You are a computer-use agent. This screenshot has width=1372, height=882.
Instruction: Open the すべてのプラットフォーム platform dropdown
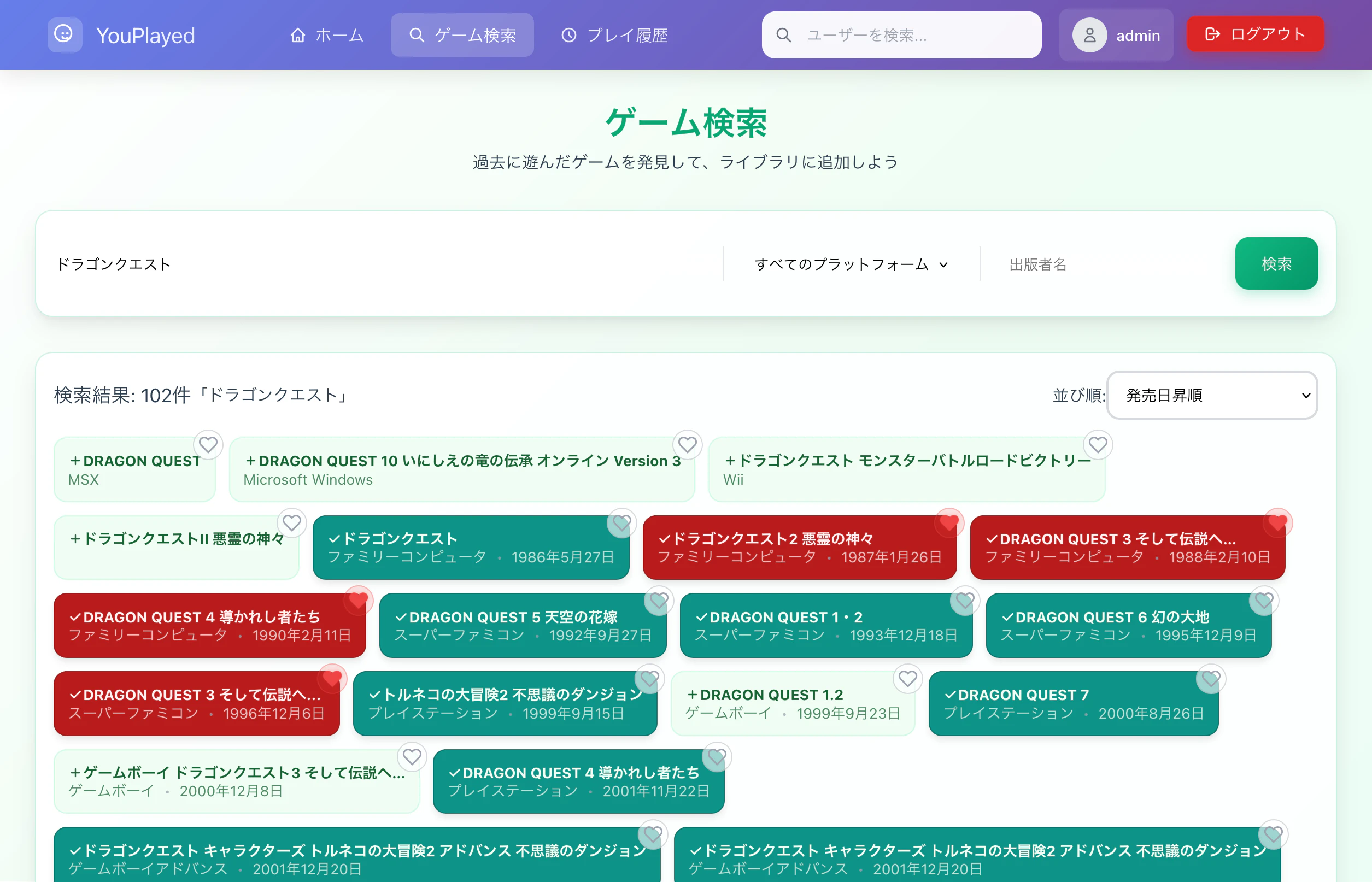[x=851, y=264]
